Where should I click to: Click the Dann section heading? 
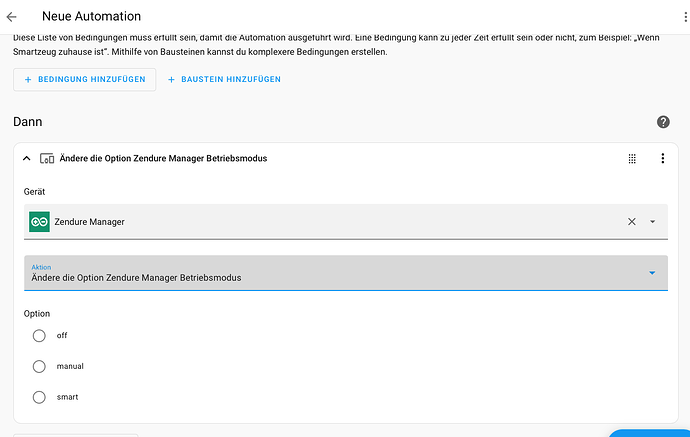pos(28,122)
